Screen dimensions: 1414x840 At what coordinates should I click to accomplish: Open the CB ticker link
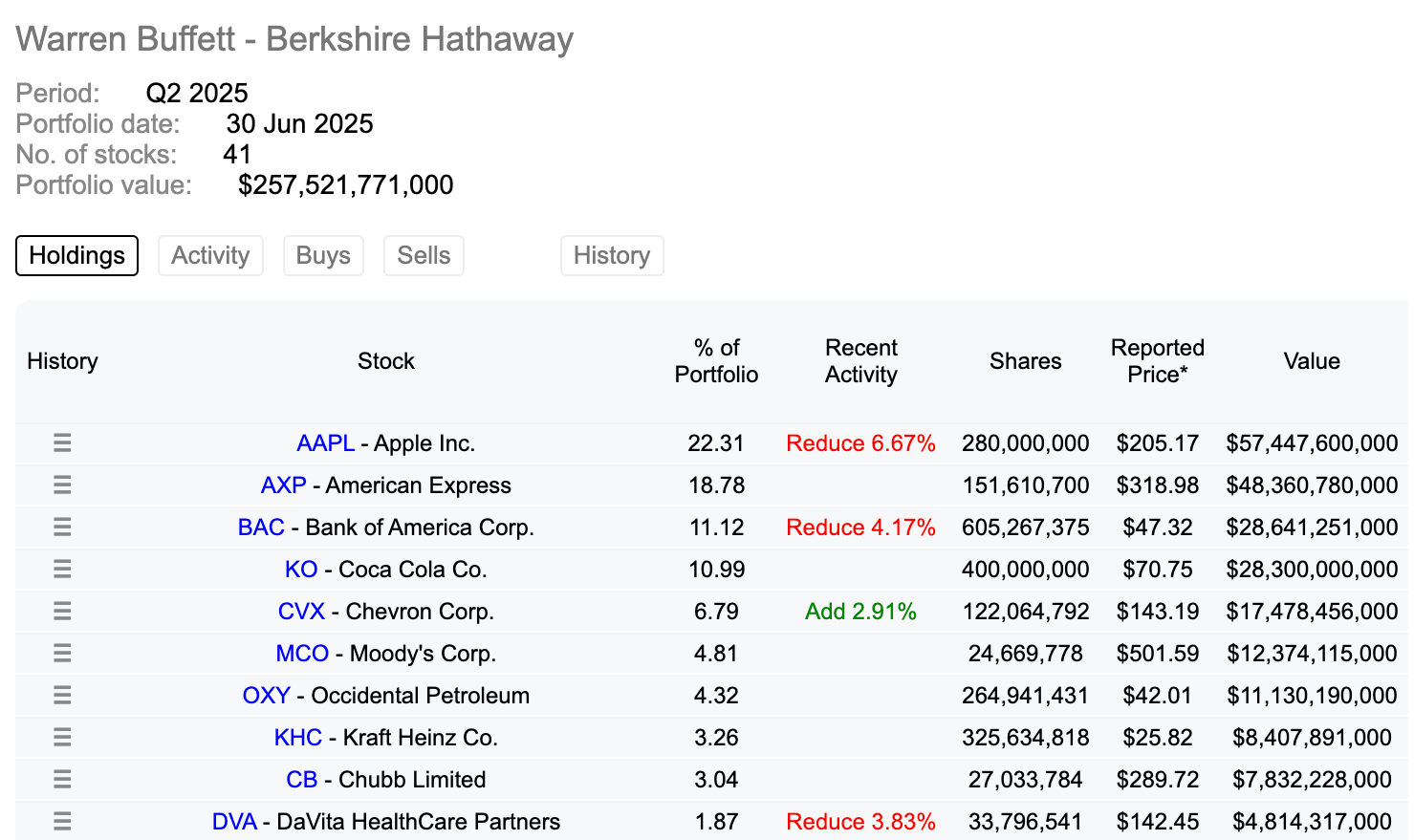[302, 780]
